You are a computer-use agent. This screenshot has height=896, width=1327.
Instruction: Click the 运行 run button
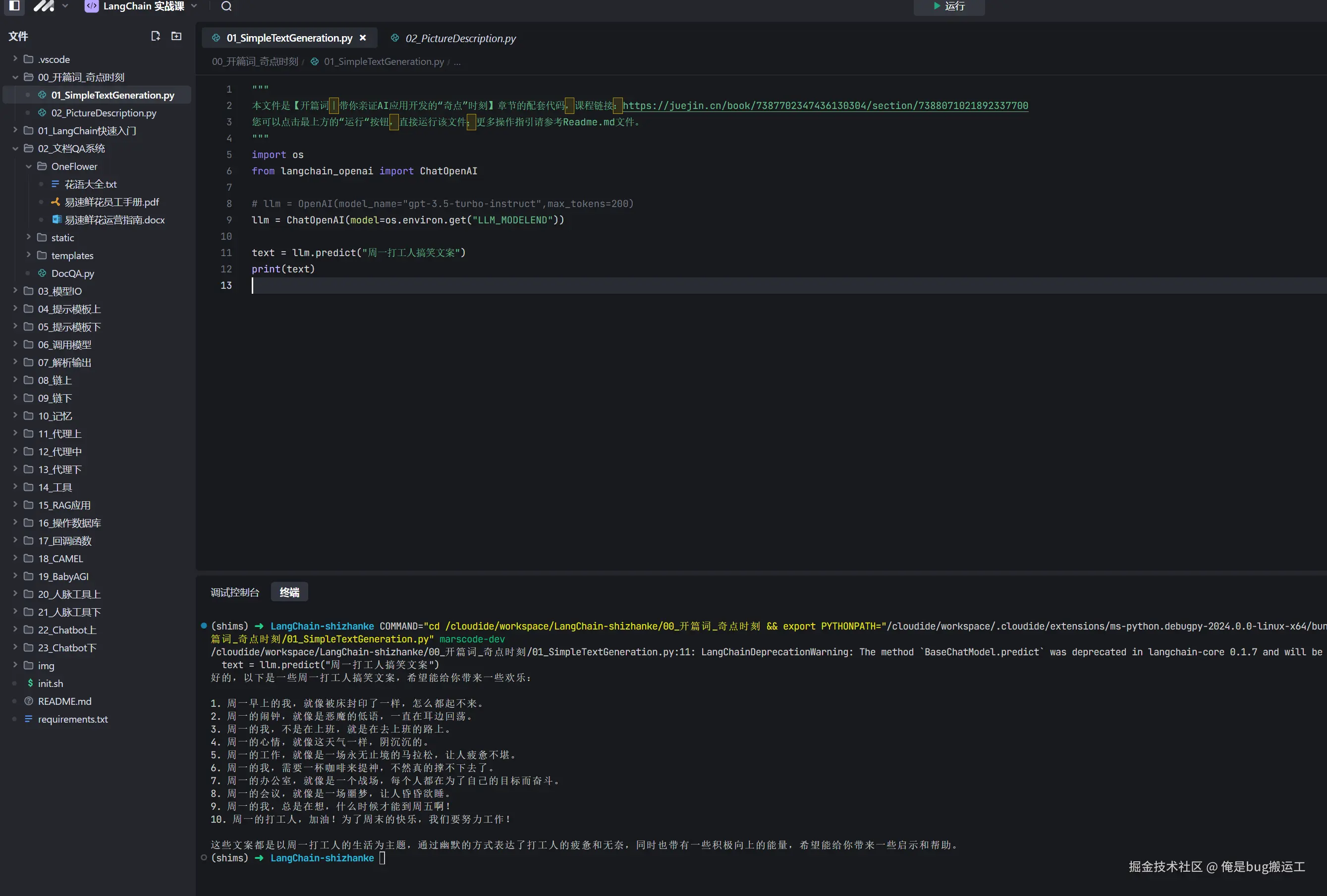point(948,6)
